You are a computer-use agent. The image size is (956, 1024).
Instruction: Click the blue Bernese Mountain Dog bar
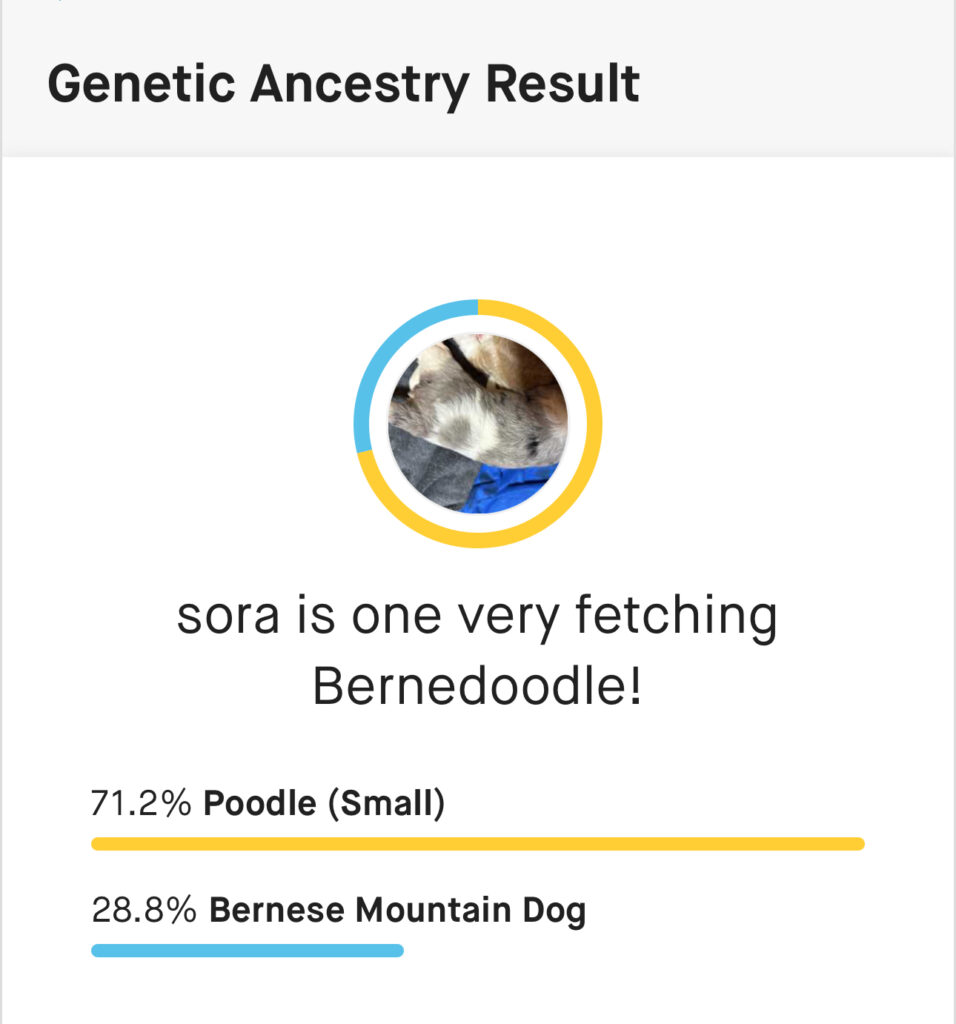click(x=247, y=950)
